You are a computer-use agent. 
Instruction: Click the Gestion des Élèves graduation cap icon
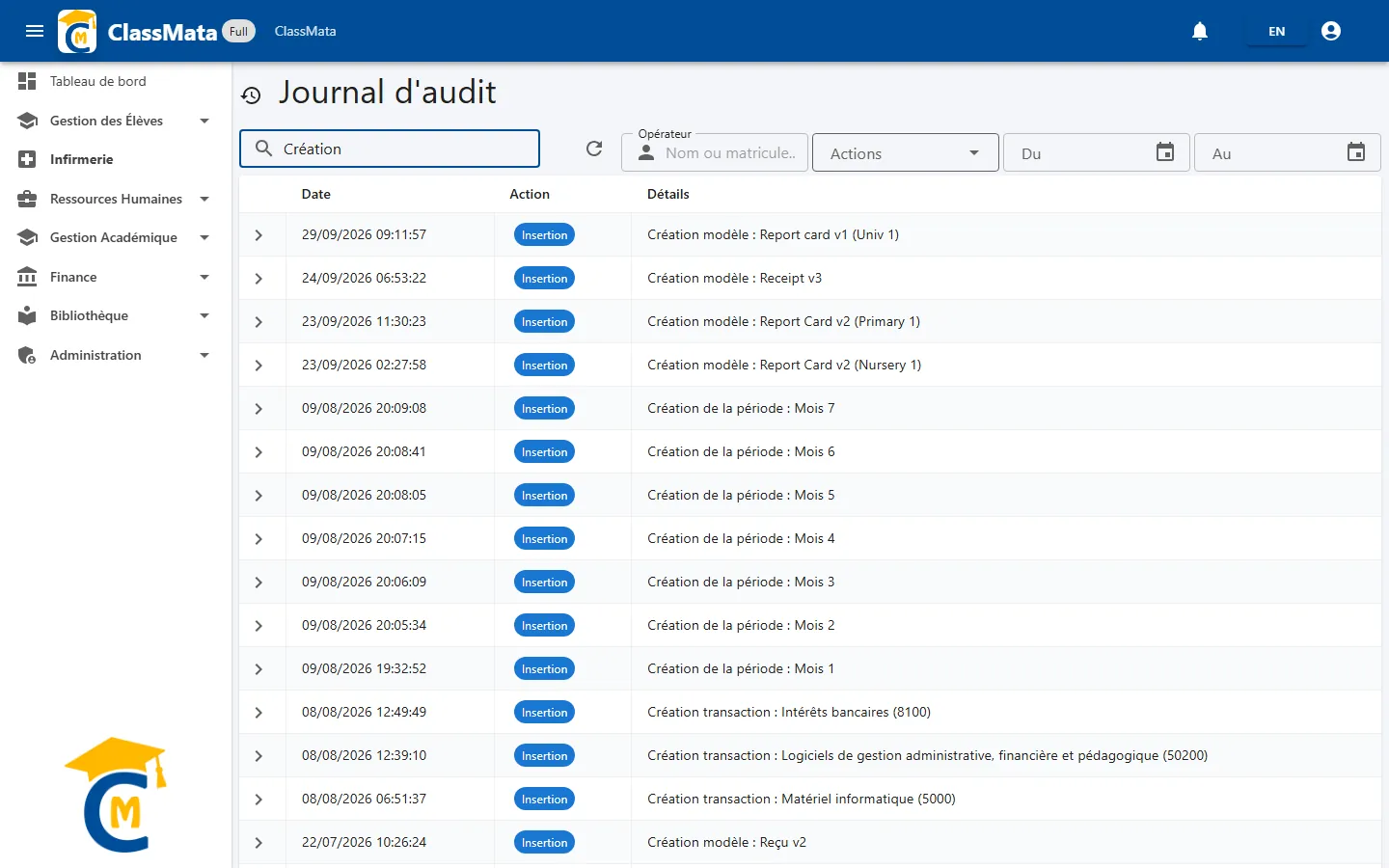click(x=27, y=121)
